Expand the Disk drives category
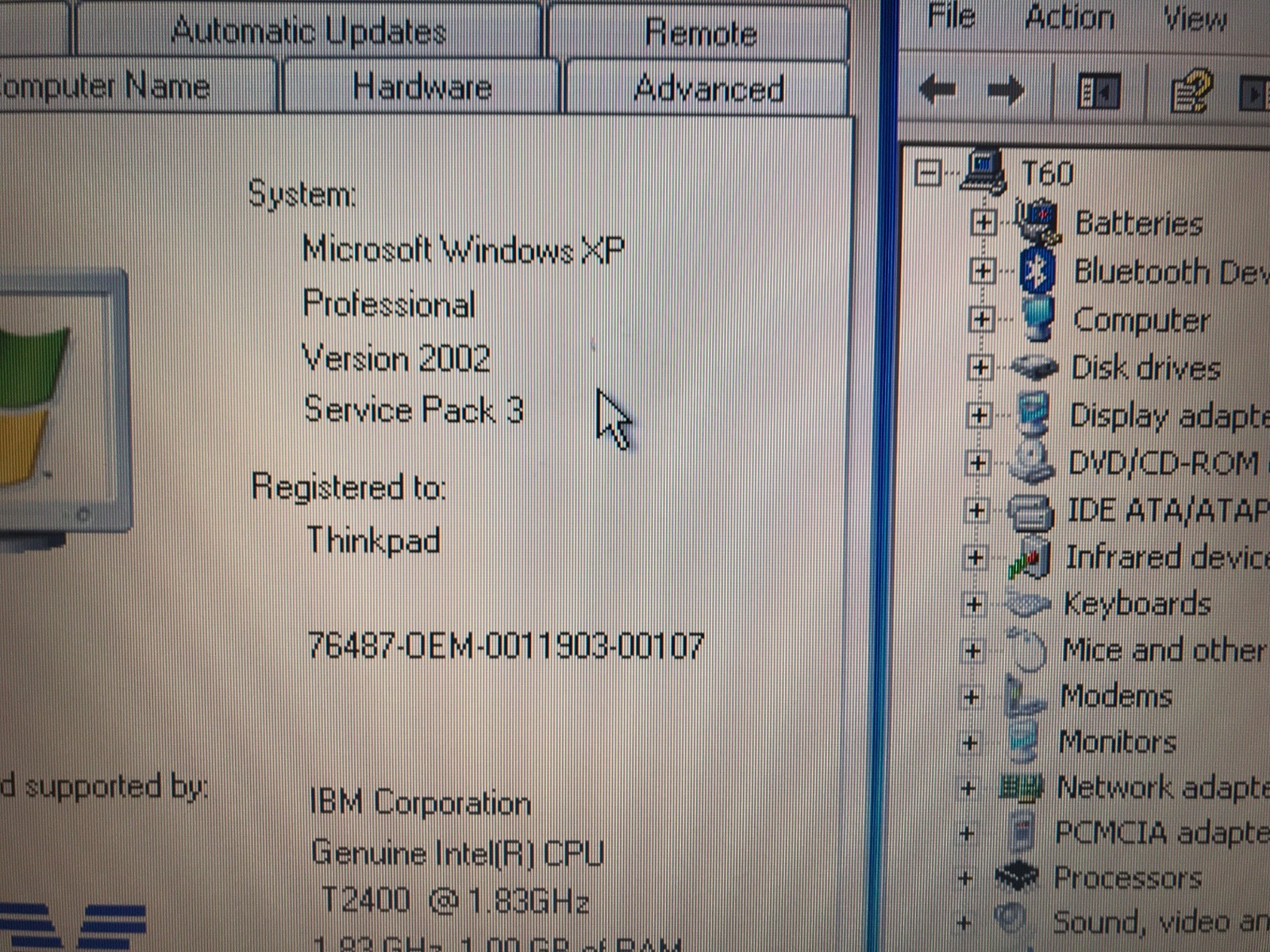This screenshot has width=1270, height=952. coord(979,367)
